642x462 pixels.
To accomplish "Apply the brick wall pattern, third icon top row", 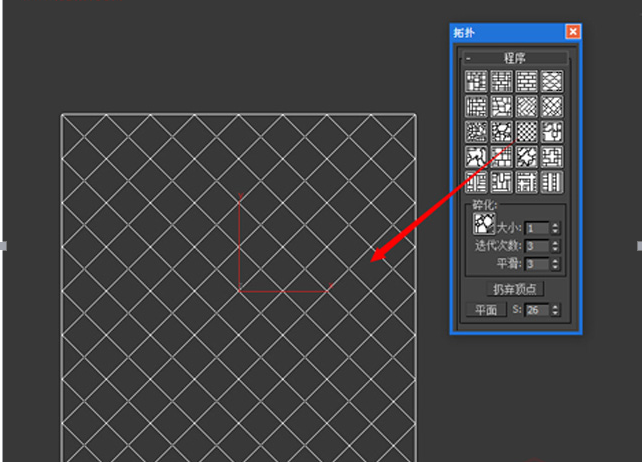I will (x=527, y=81).
